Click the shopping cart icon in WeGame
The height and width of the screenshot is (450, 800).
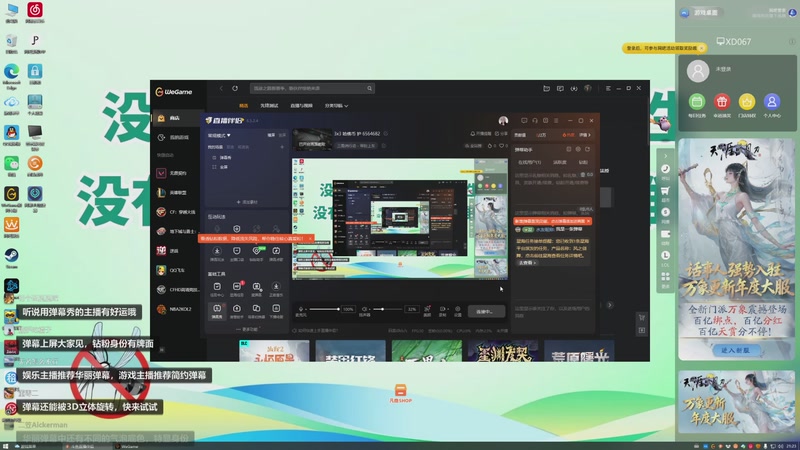click(x=642, y=317)
